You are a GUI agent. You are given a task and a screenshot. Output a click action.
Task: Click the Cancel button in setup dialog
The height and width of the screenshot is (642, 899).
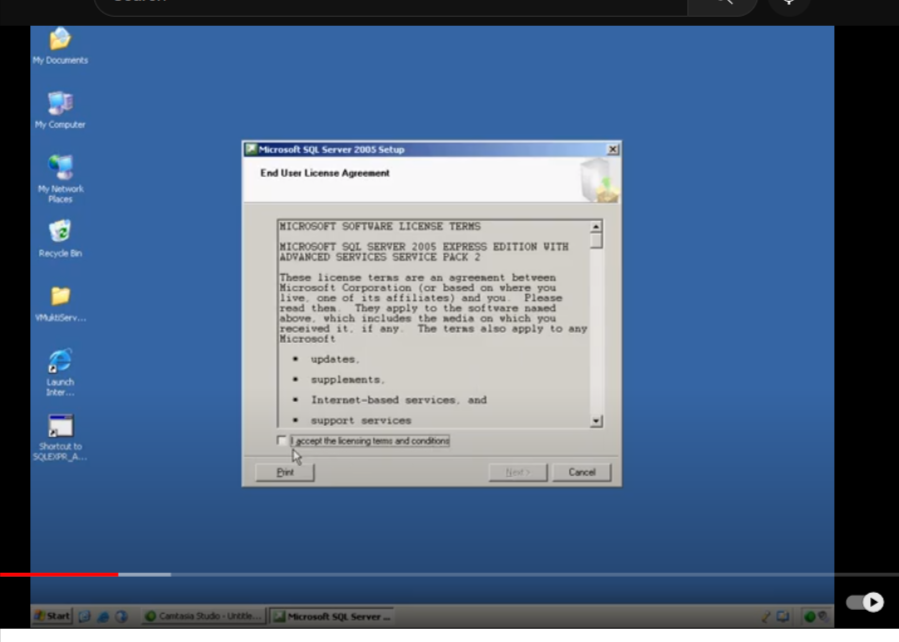coord(582,472)
